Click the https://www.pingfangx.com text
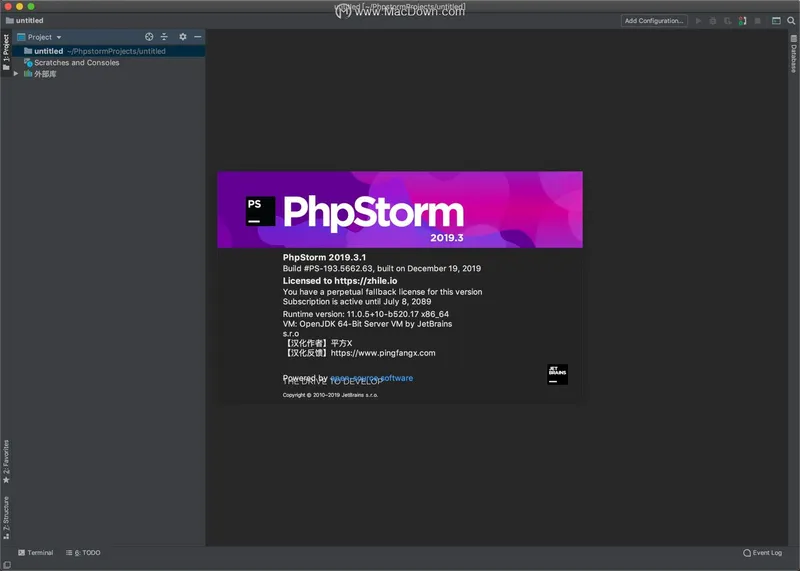This screenshot has width=800, height=571. [x=383, y=353]
